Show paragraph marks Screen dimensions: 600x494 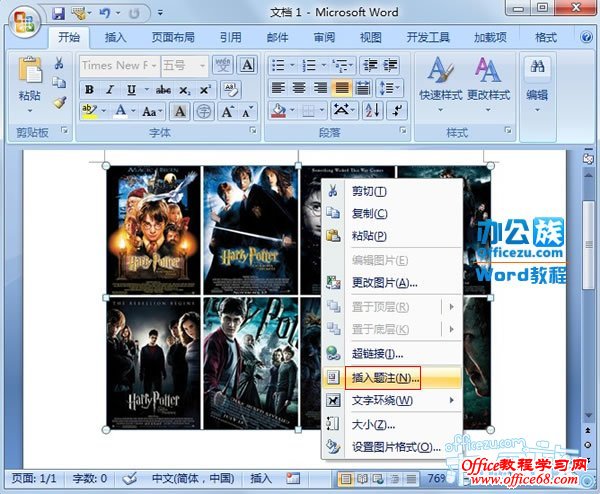tap(397, 111)
